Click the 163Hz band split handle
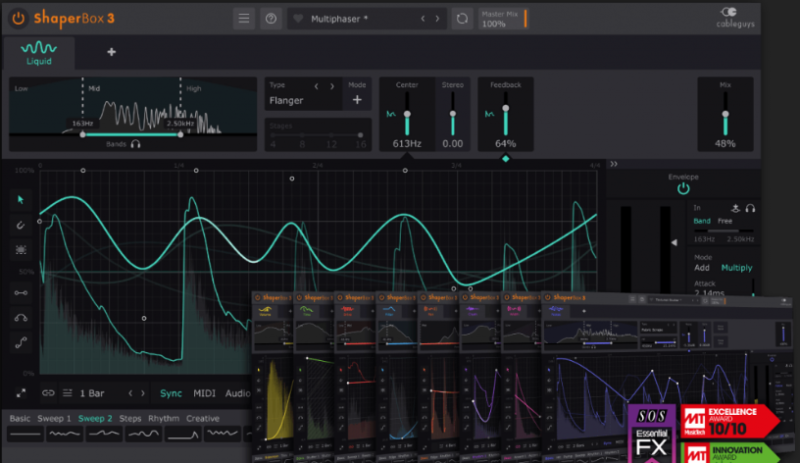Viewport: 800px width, 463px height. (83, 135)
